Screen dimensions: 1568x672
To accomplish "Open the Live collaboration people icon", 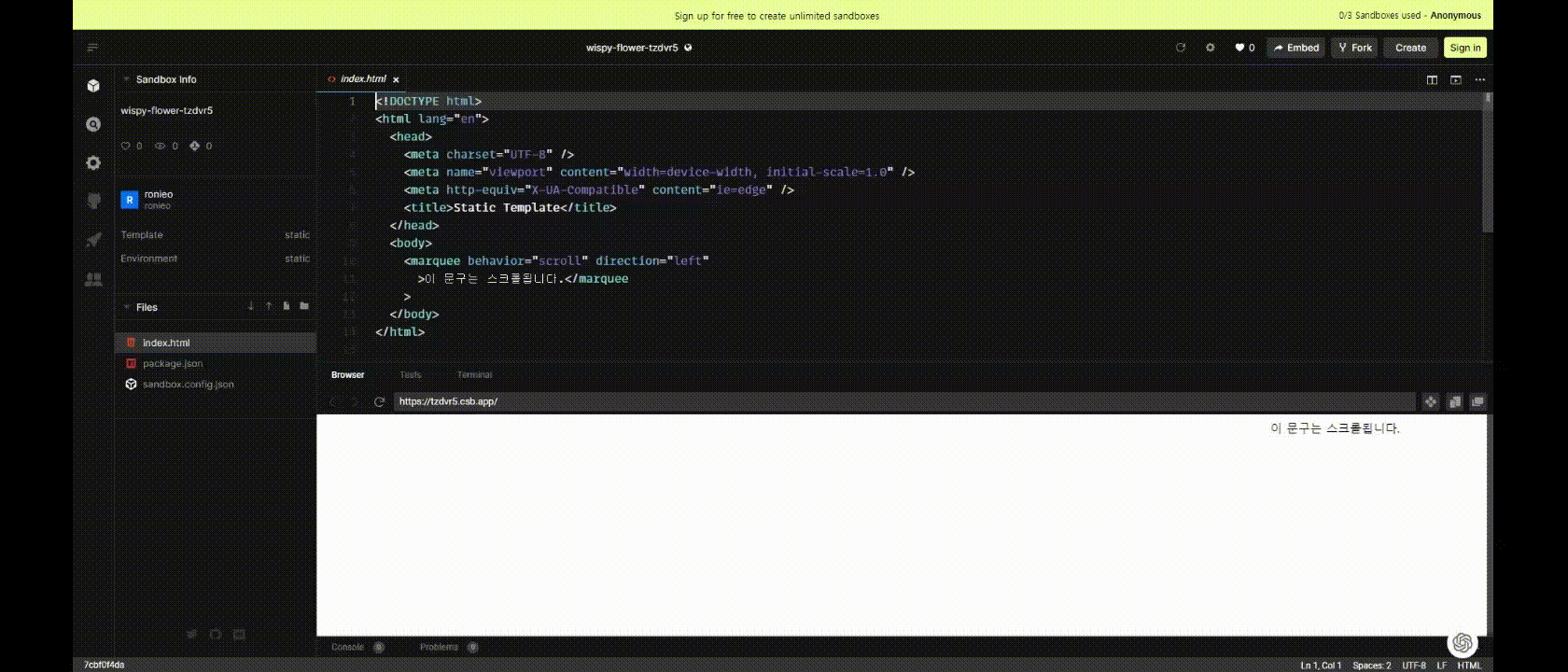I will click(93, 279).
